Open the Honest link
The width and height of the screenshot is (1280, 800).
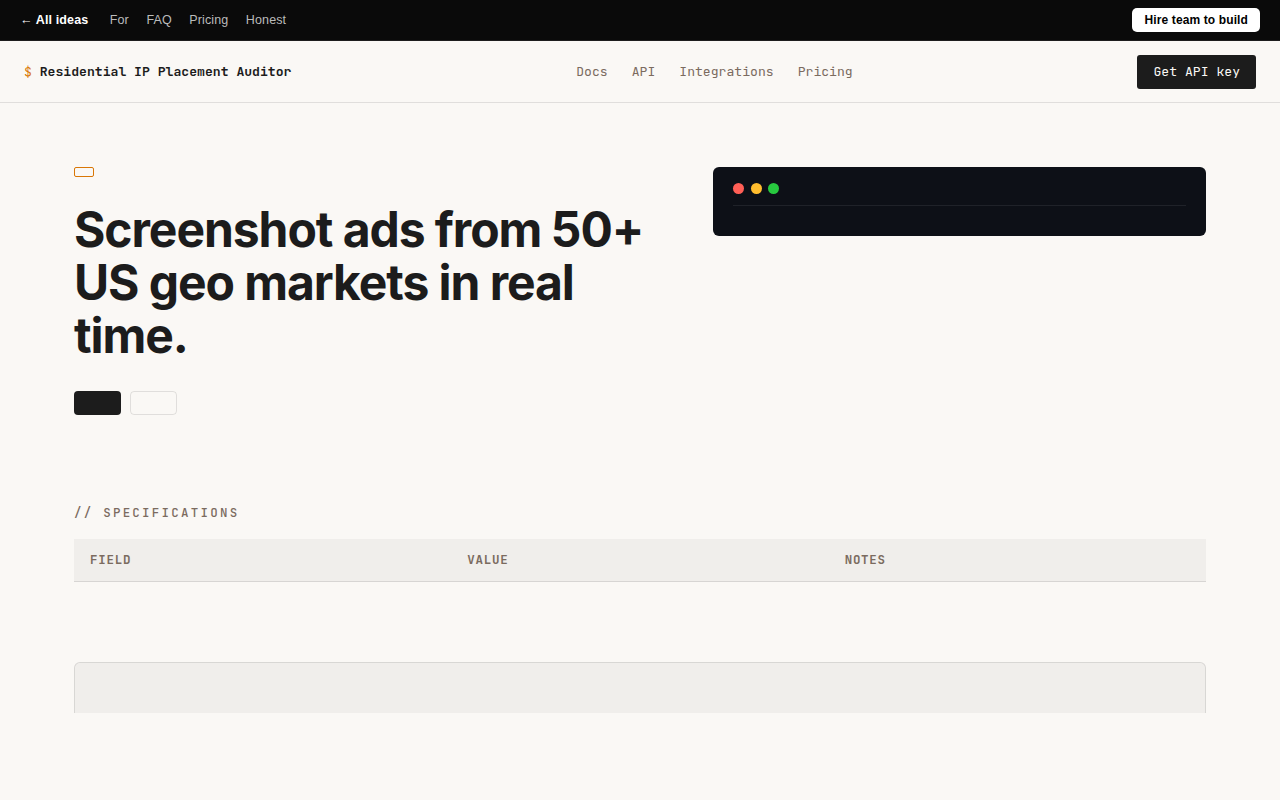point(266,20)
